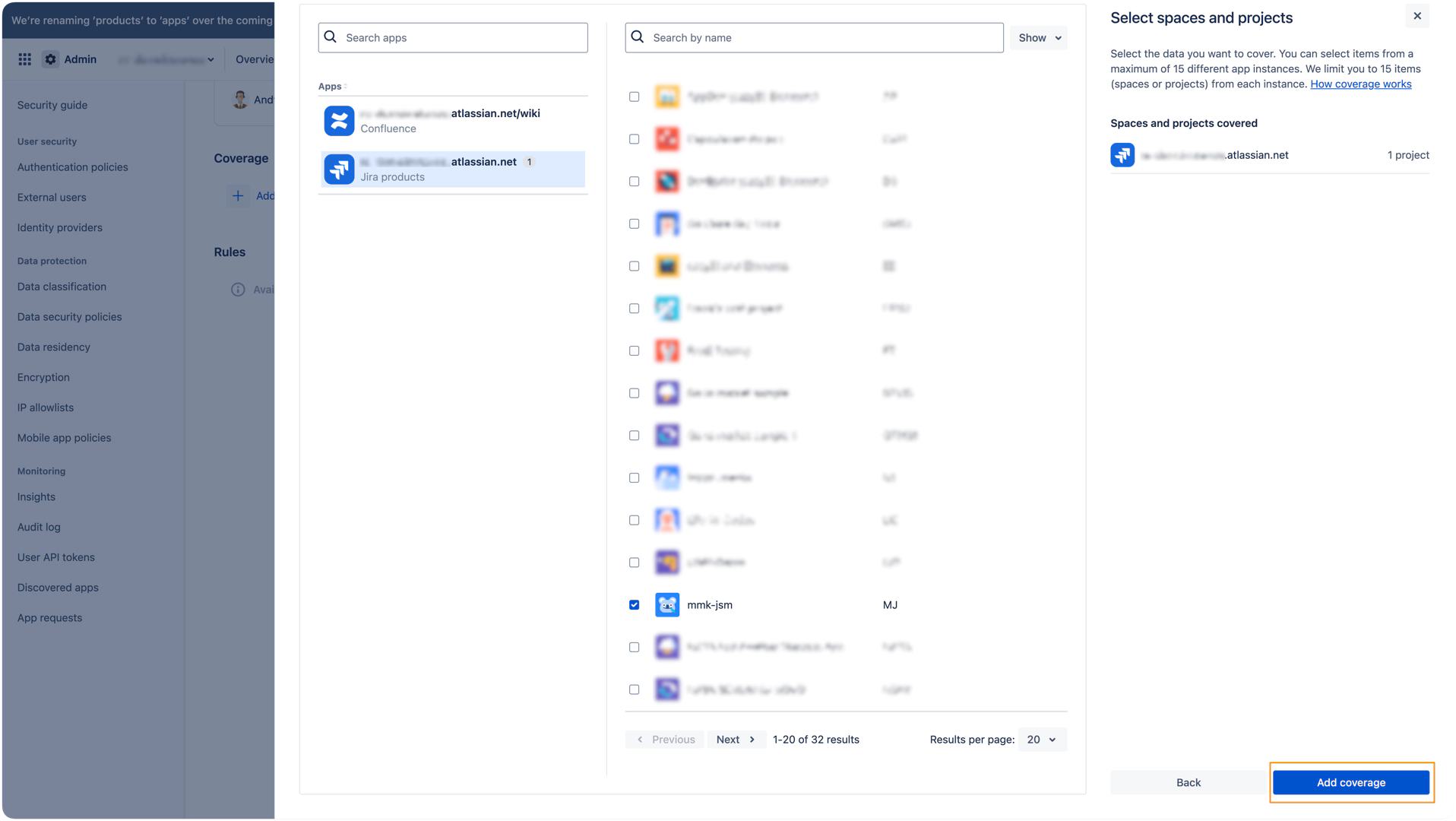1456x821 pixels.
Task: Click the Confluence app icon
Action: coord(339,121)
